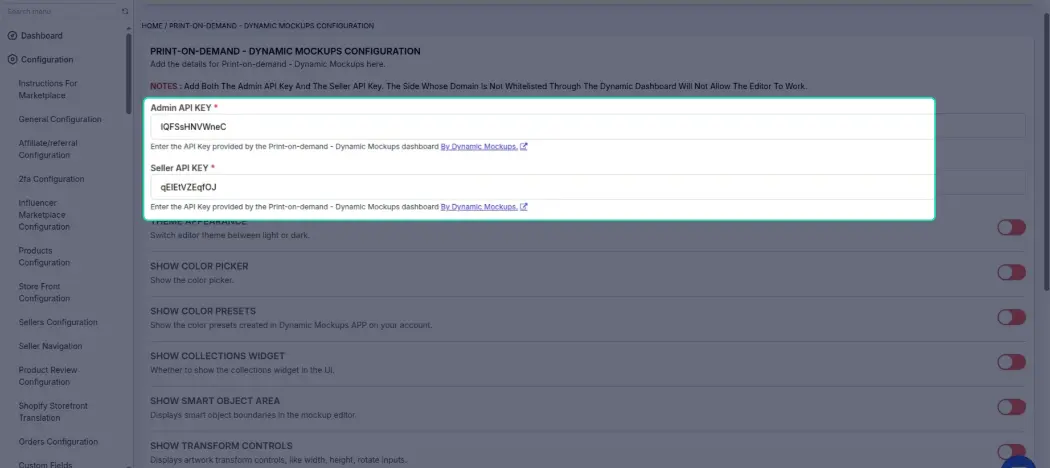Toggle Show Color Presets switch
The height and width of the screenshot is (468, 1050).
pyautogui.click(x=1011, y=317)
